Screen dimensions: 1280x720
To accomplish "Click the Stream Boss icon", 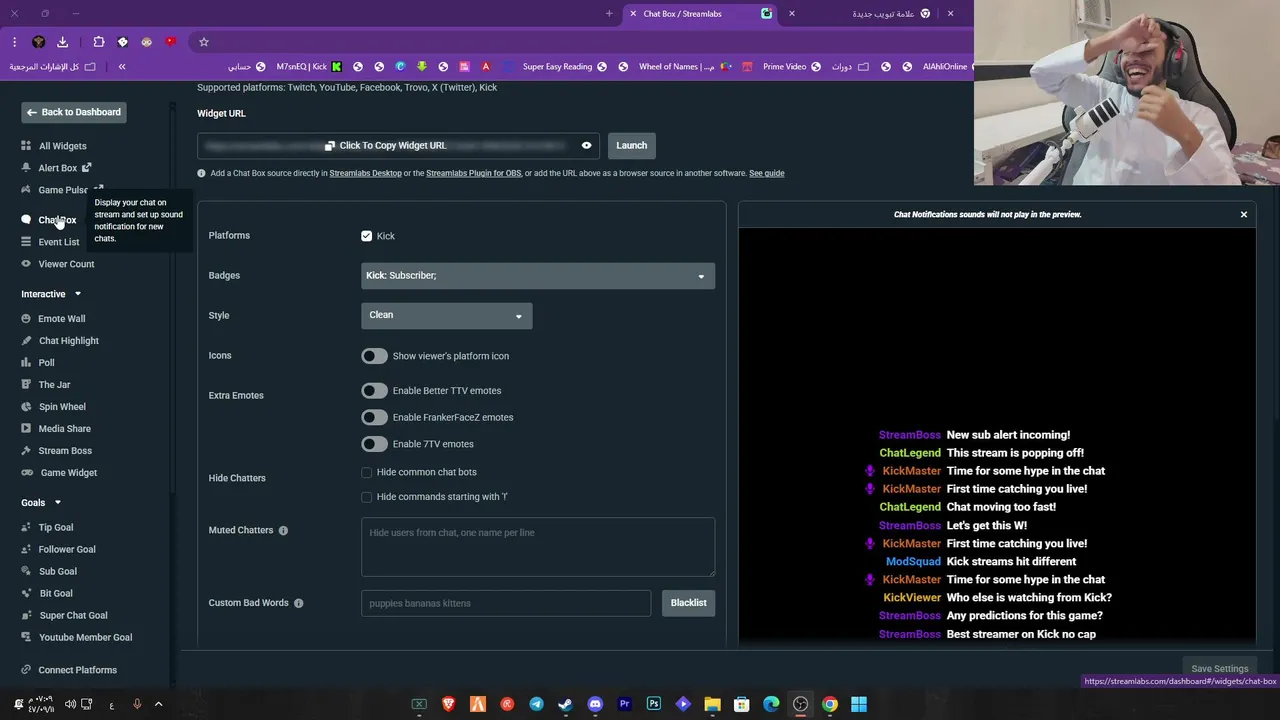I will pos(26,450).
